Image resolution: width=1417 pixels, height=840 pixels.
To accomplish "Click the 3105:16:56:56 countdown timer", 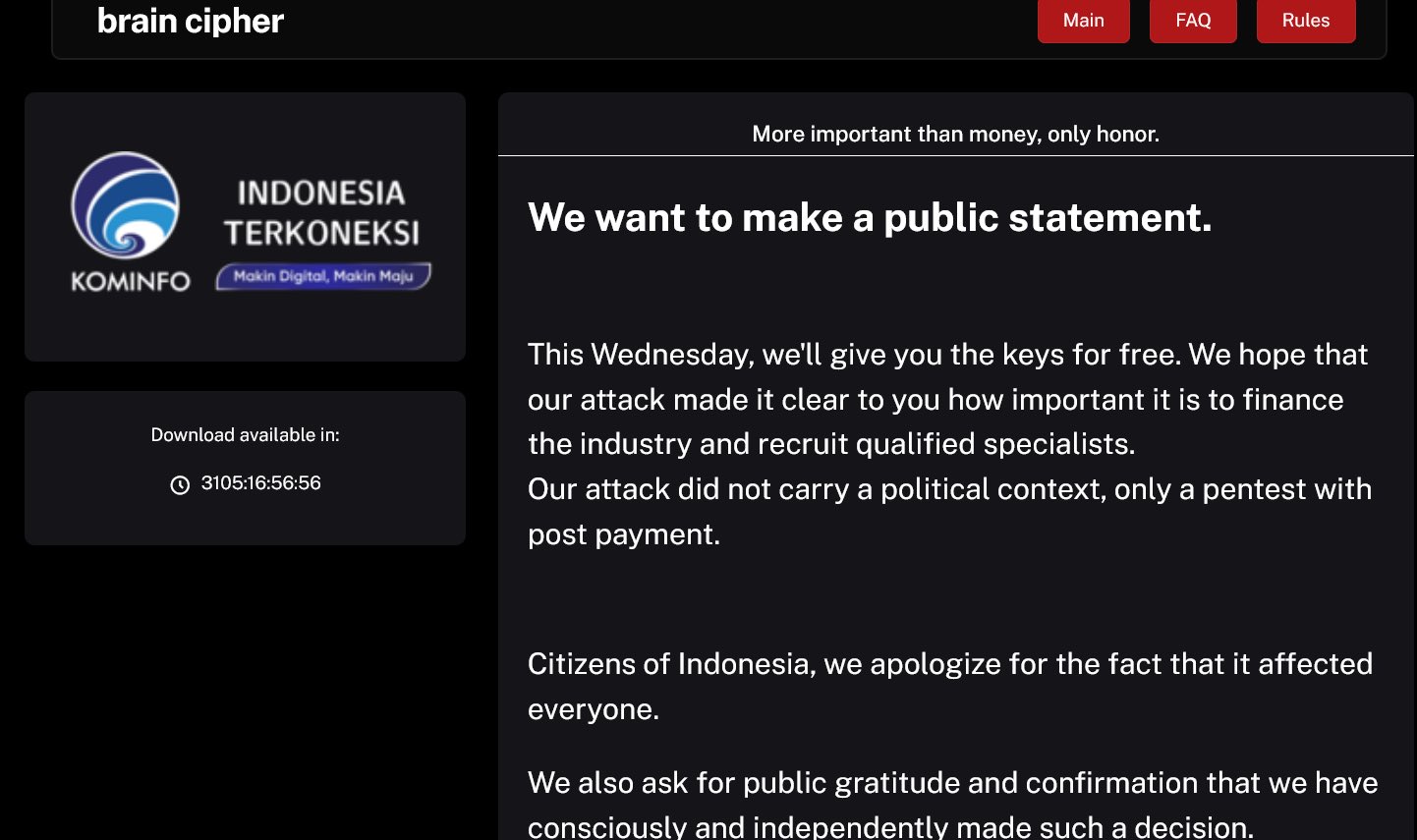I will (260, 483).
